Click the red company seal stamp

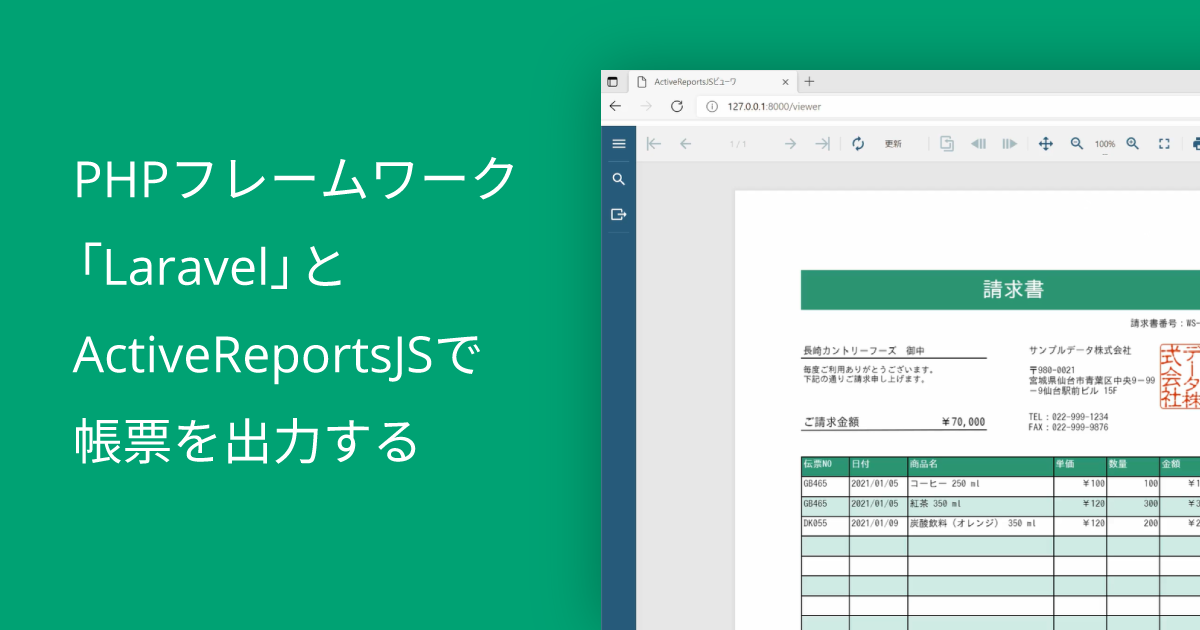[1180, 376]
